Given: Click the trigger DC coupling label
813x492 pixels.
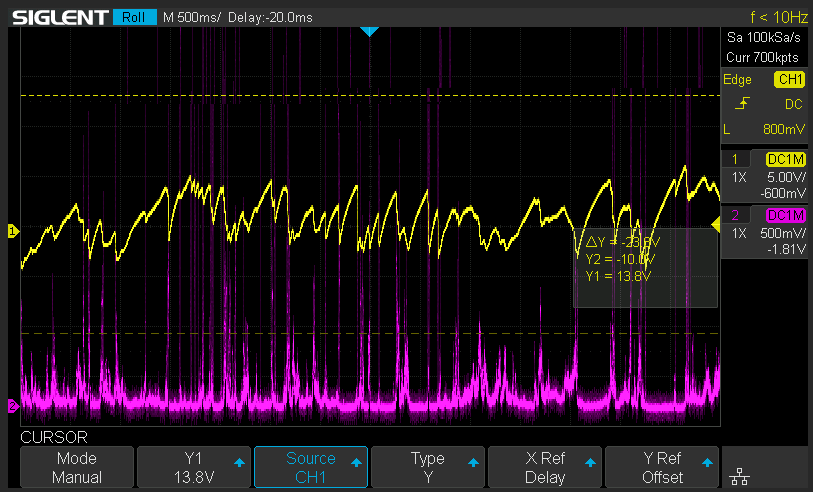Looking at the screenshot, I should coord(794,104).
